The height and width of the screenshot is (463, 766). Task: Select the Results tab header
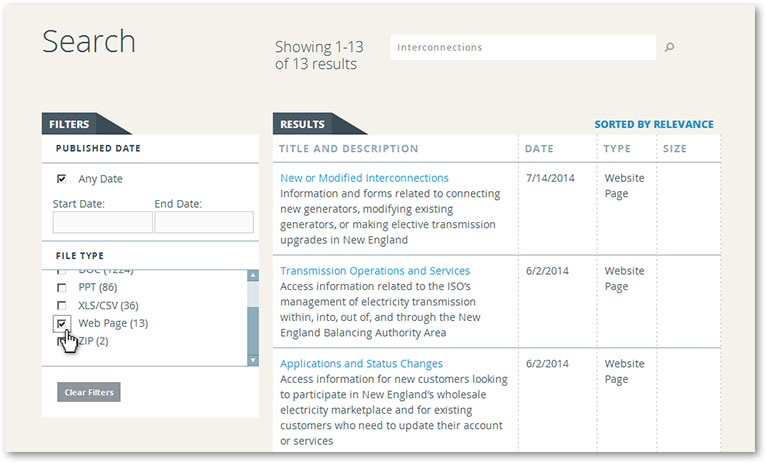click(302, 125)
